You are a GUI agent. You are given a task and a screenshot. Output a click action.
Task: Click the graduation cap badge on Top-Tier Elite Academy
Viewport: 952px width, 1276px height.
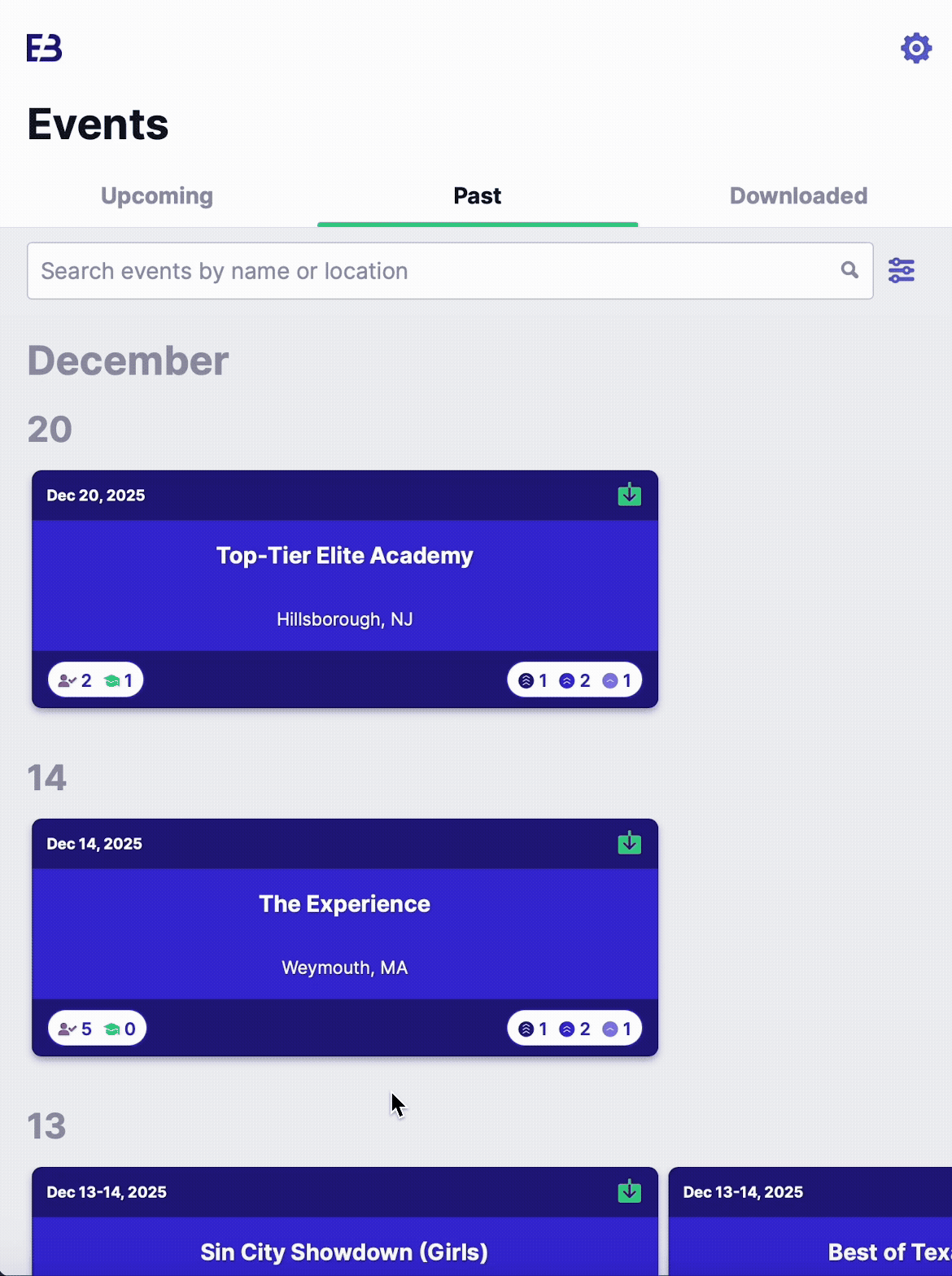point(111,680)
